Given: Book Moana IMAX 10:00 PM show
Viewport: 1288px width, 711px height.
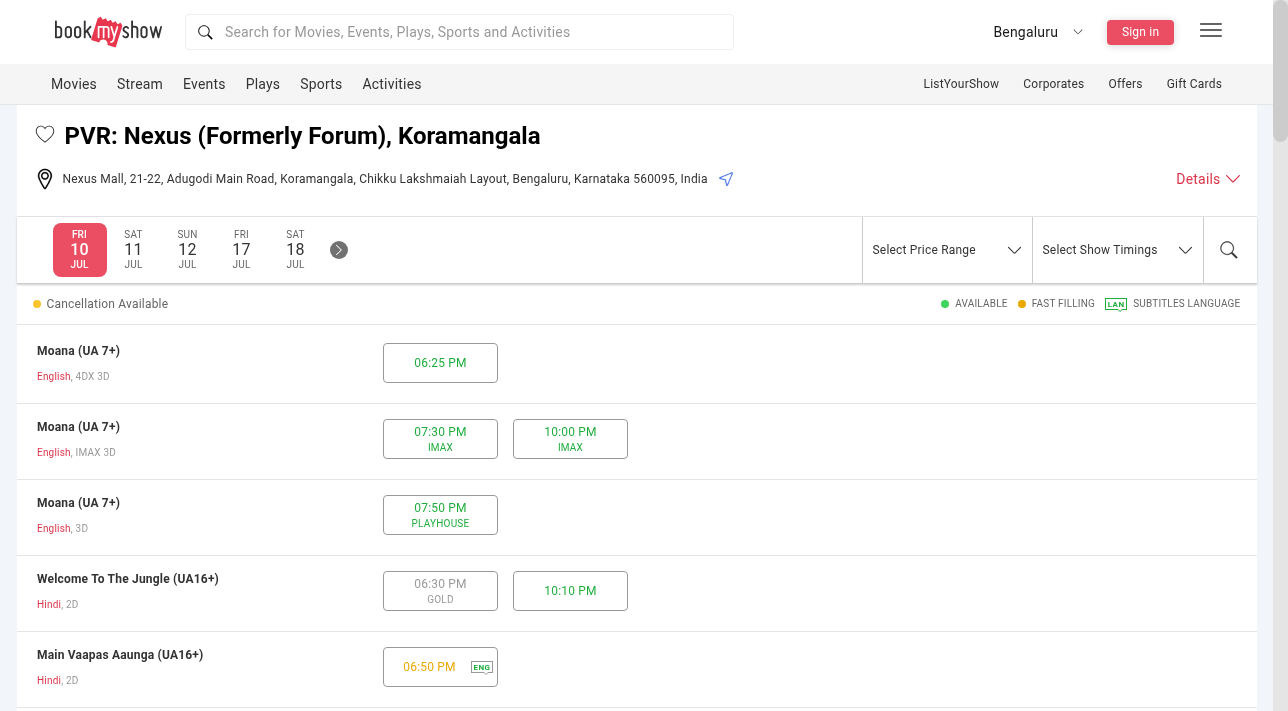Looking at the screenshot, I should point(570,439).
